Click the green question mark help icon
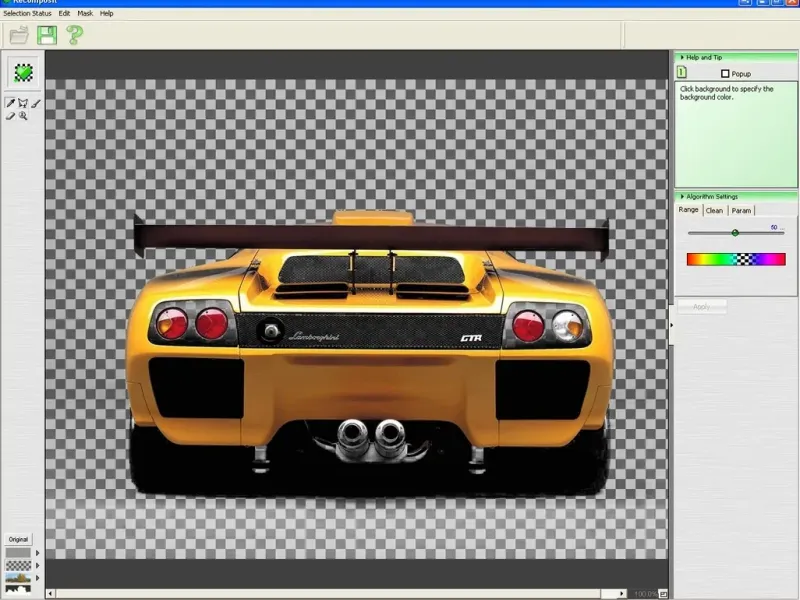This screenshot has height=600, width=800. click(x=74, y=36)
